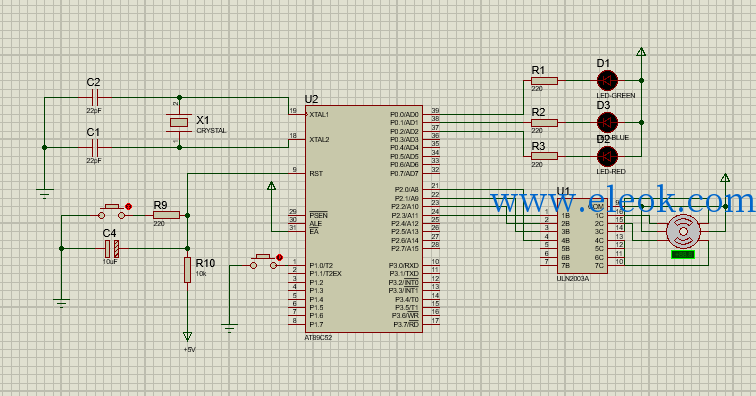Image resolution: width=756 pixels, height=396 pixels.
Task: Select the D3 blue LED
Action: click(607, 123)
